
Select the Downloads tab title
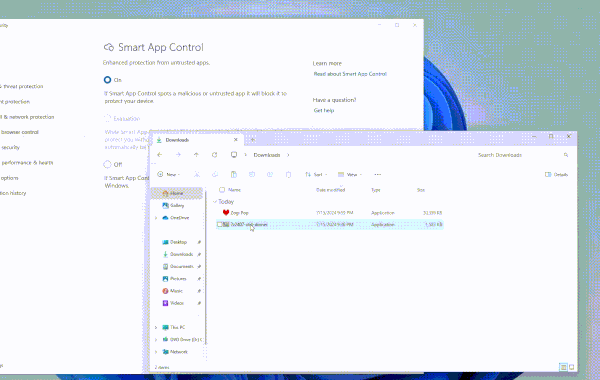(x=177, y=140)
